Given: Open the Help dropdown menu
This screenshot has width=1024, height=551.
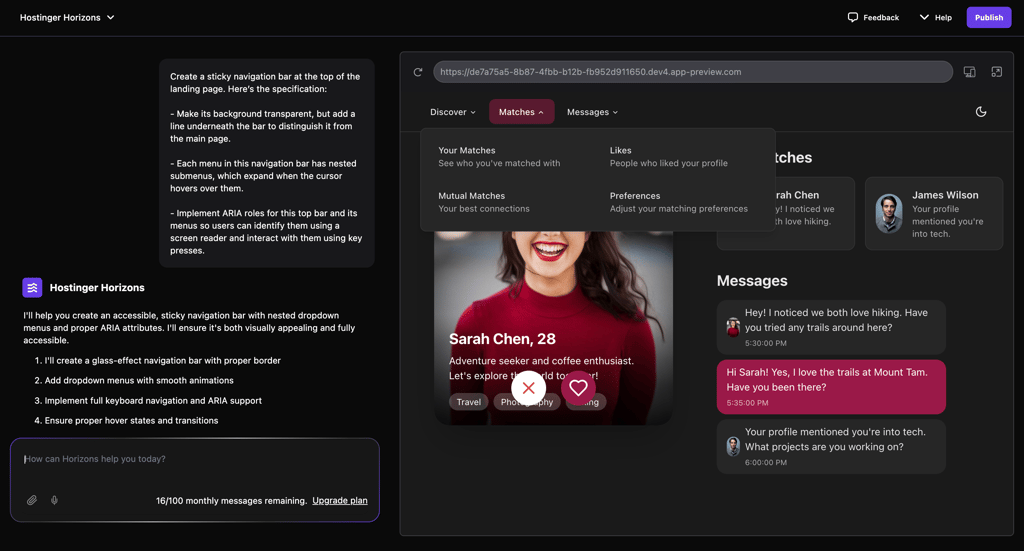Looking at the screenshot, I should click(935, 18).
